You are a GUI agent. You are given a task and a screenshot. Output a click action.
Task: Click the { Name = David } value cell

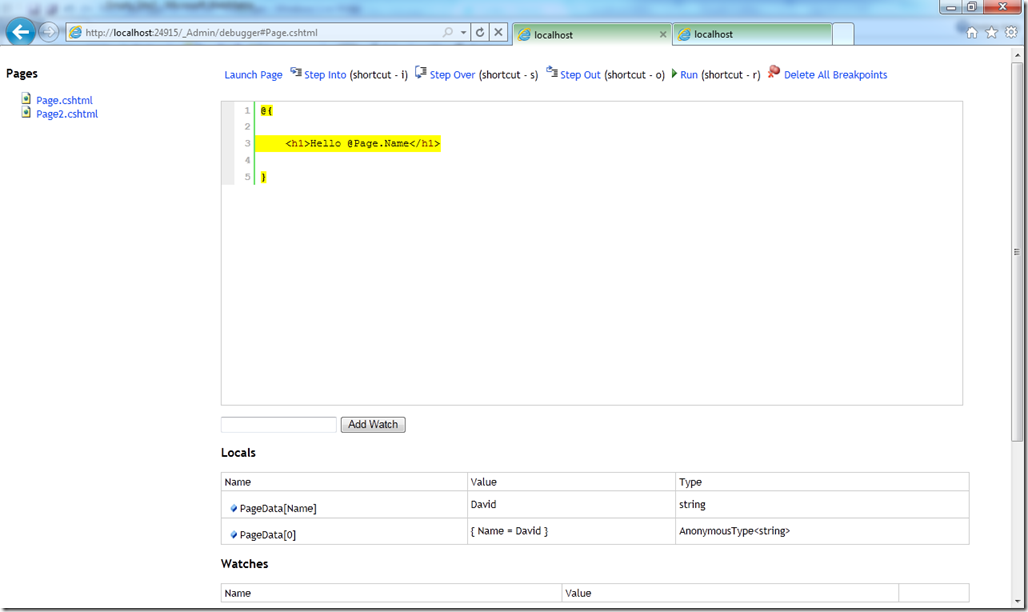(571, 531)
